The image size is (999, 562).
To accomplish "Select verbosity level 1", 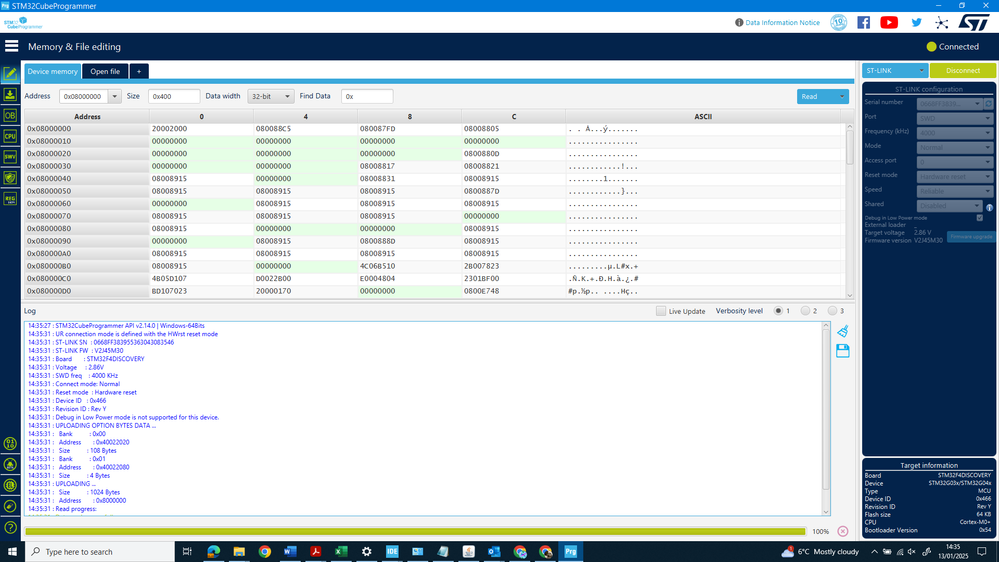I will [778, 311].
